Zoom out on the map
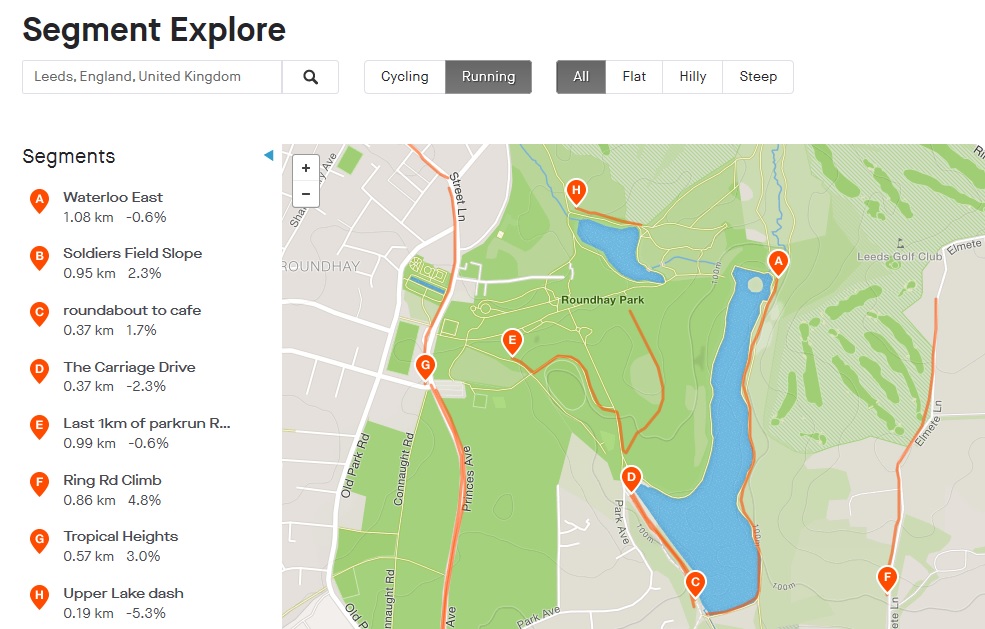985x629 pixels. 306,193
